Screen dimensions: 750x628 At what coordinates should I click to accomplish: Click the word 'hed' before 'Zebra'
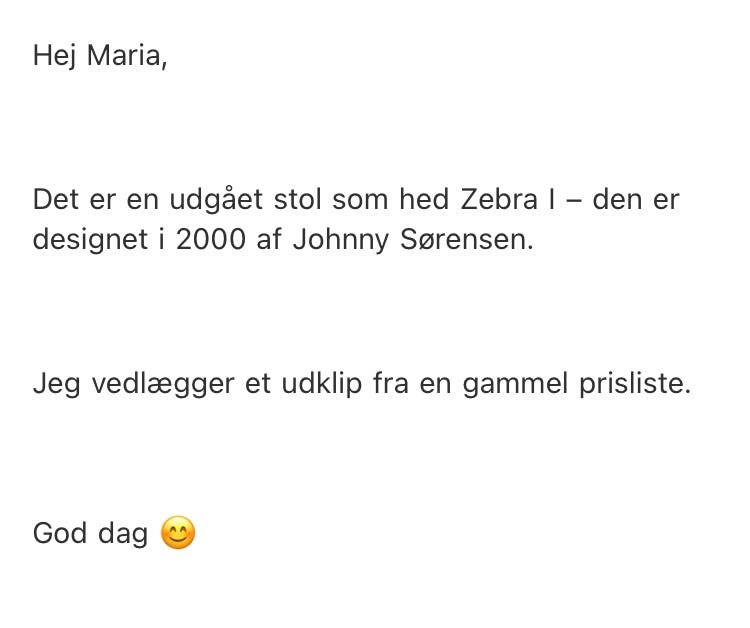click(x=424, y=199)
